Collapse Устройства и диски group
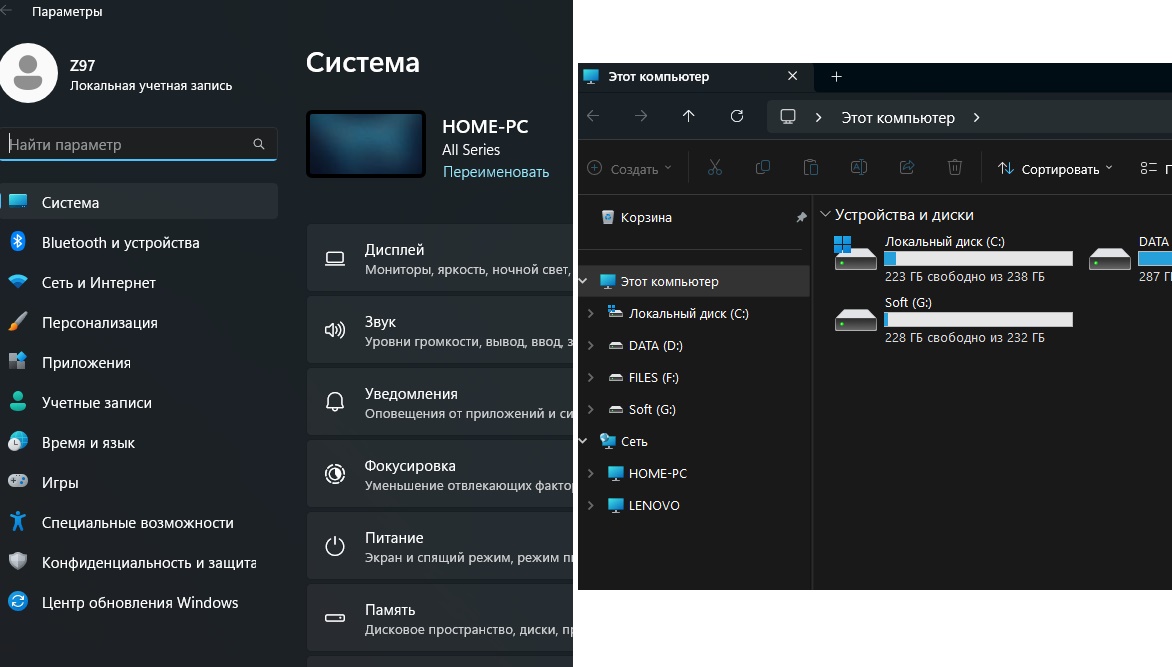Viewport: 1172px width, 667px height. click(825, 215)
